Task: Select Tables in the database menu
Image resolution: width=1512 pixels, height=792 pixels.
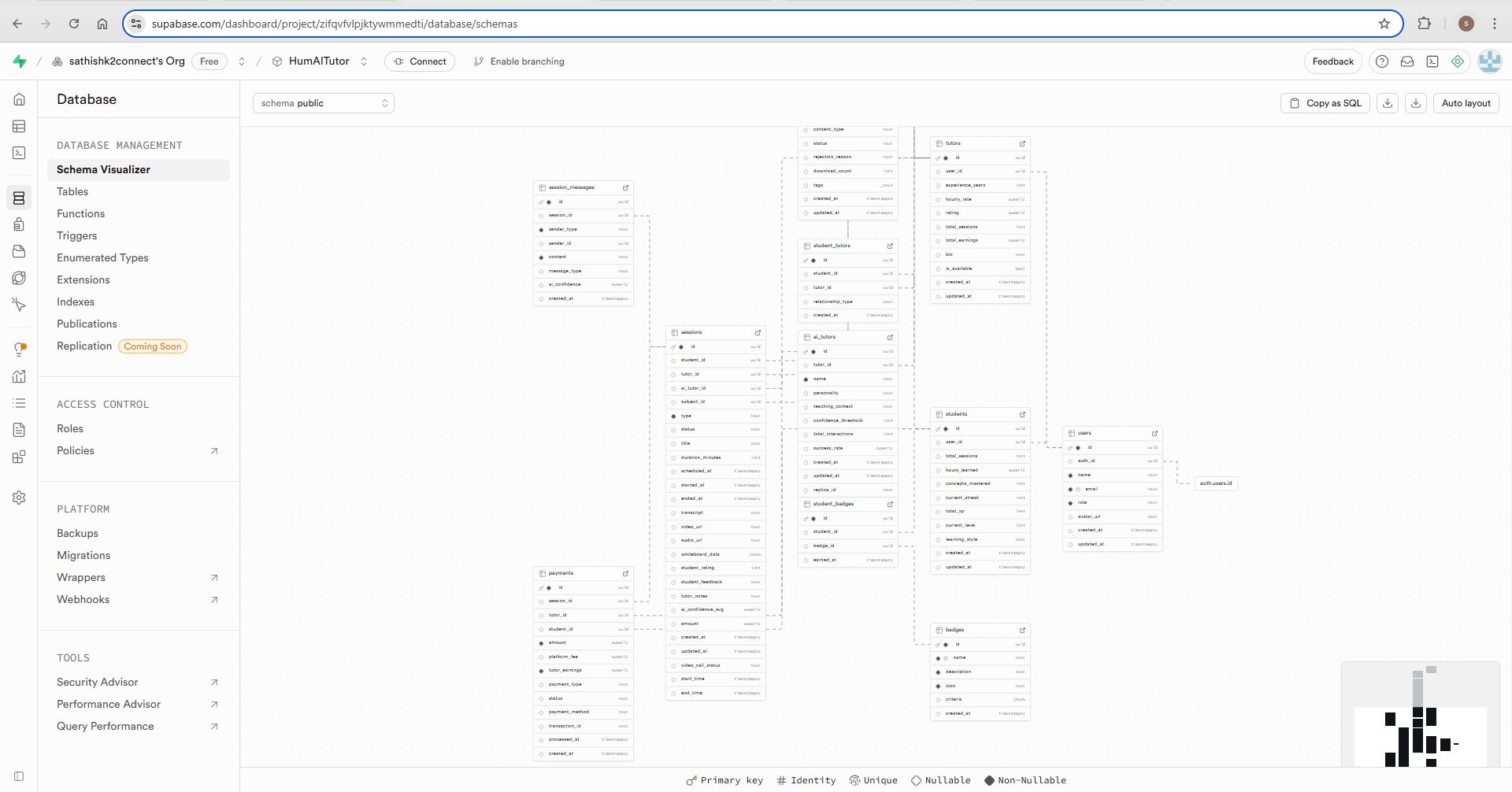Action: (x=72, y=191)
